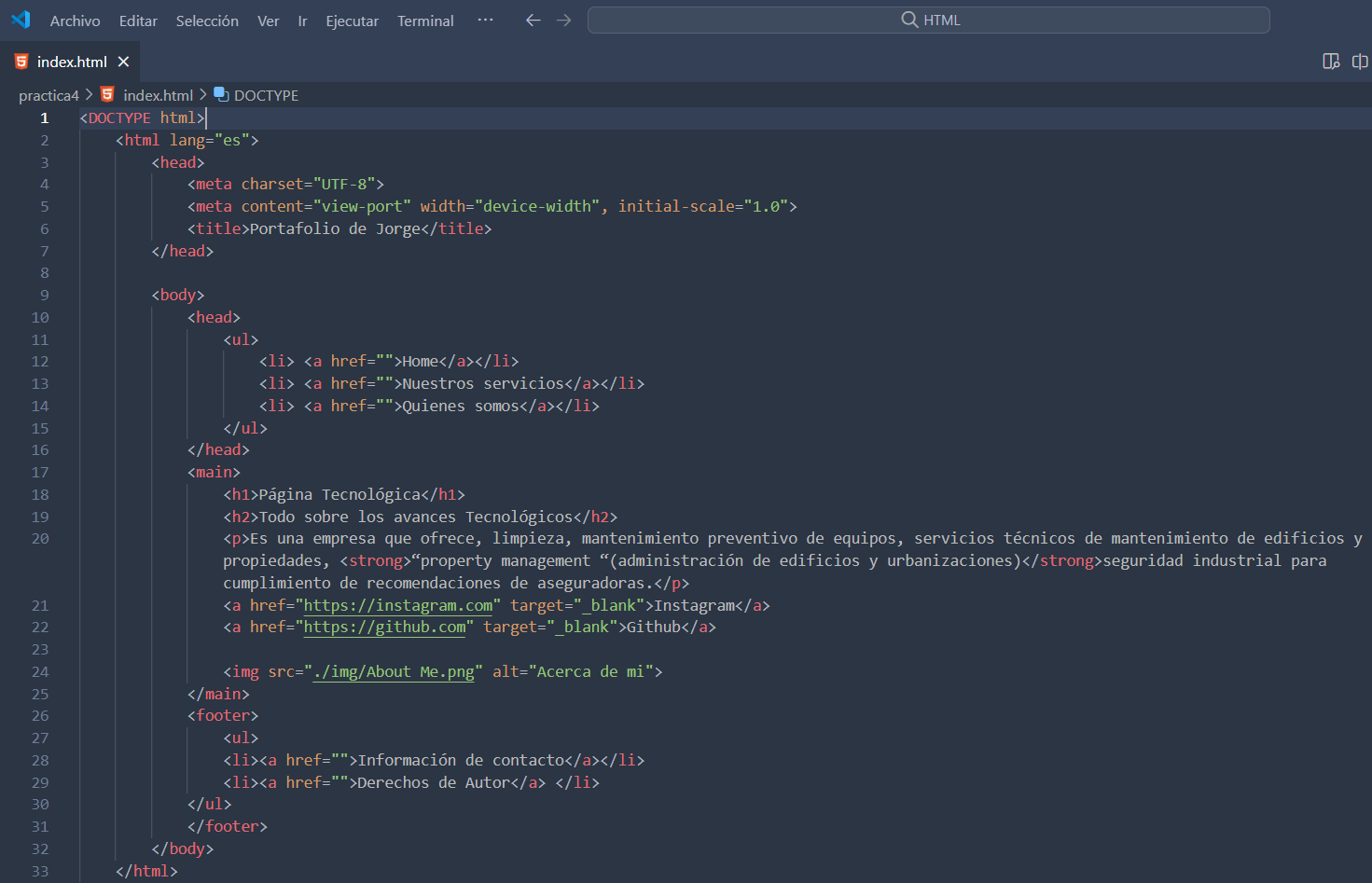The height and width of the screenshot is (883, 1372).
Task: Click 'Información de contacto' text
Action: pos(462,761)
